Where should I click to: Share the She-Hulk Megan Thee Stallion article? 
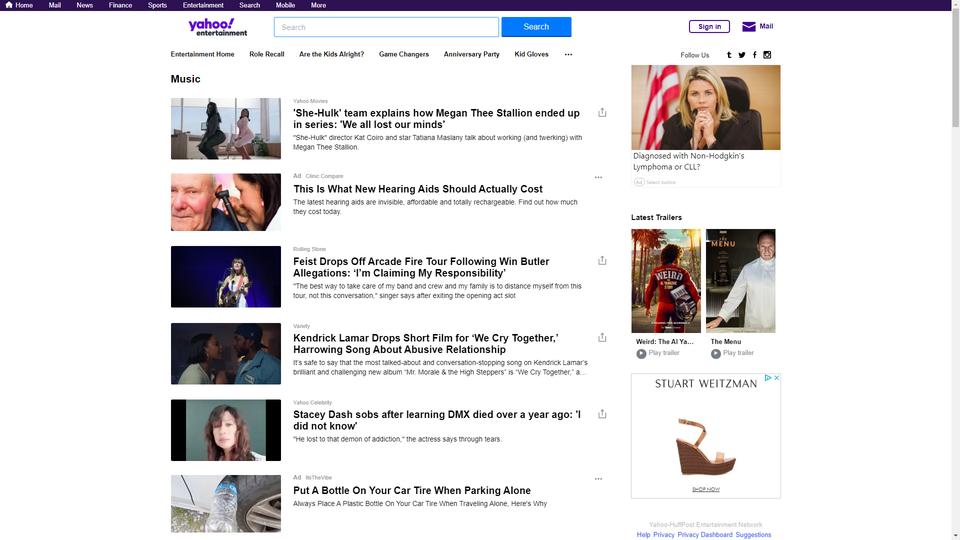click(x=602, y=113)
